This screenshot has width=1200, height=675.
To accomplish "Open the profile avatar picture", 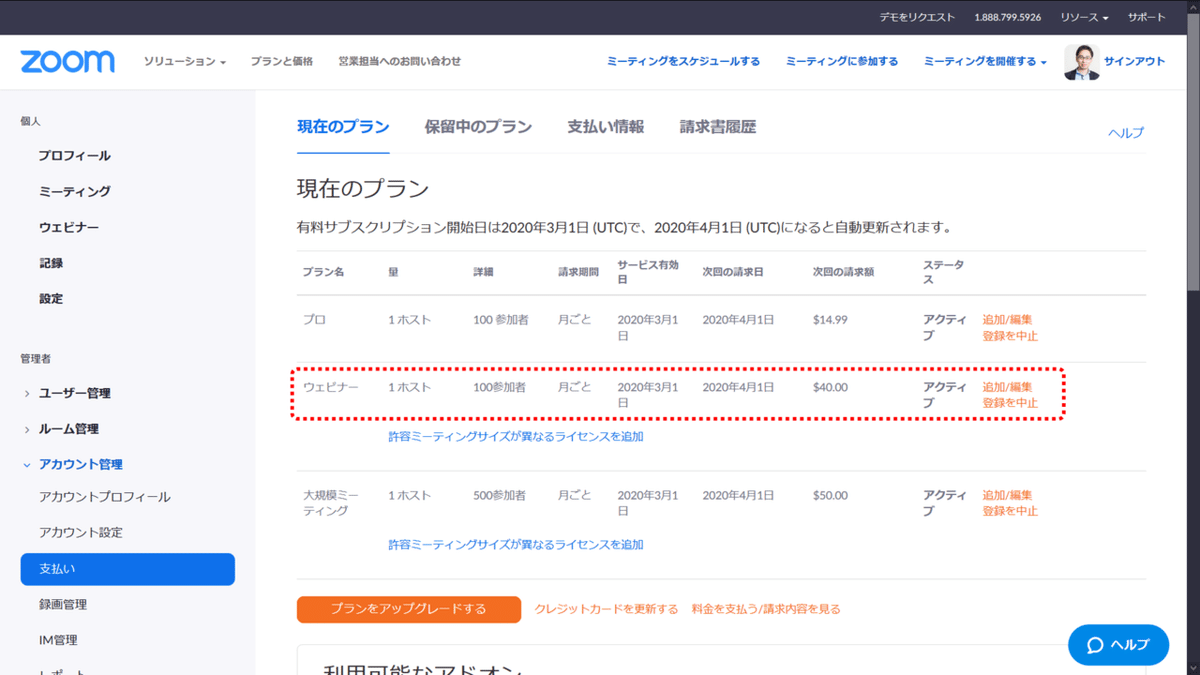I will (1081, 61).
